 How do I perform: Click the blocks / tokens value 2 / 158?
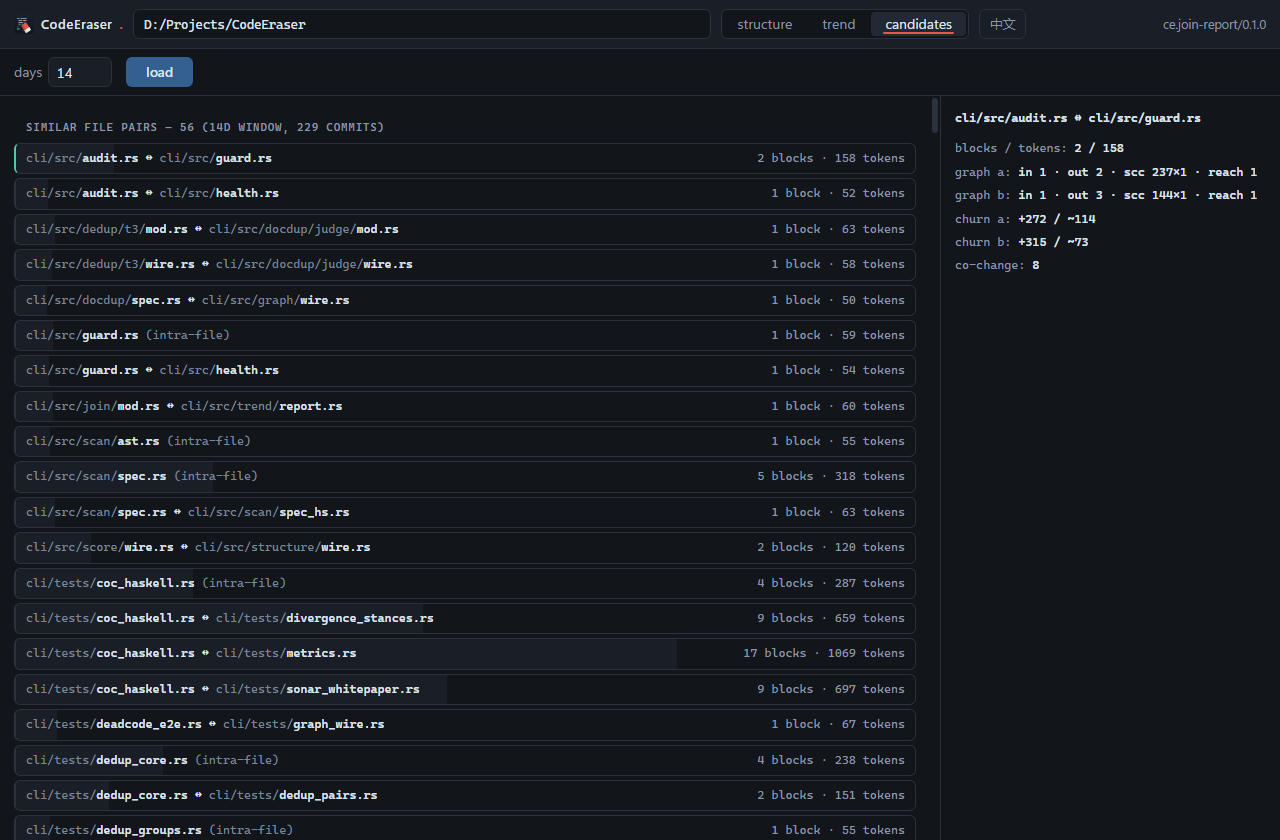pyautogui.click(x=1099, y=148)
